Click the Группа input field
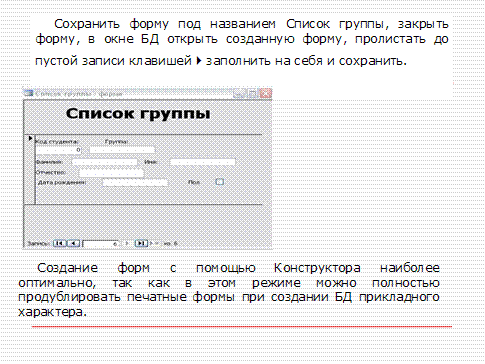 pos(122,150)
